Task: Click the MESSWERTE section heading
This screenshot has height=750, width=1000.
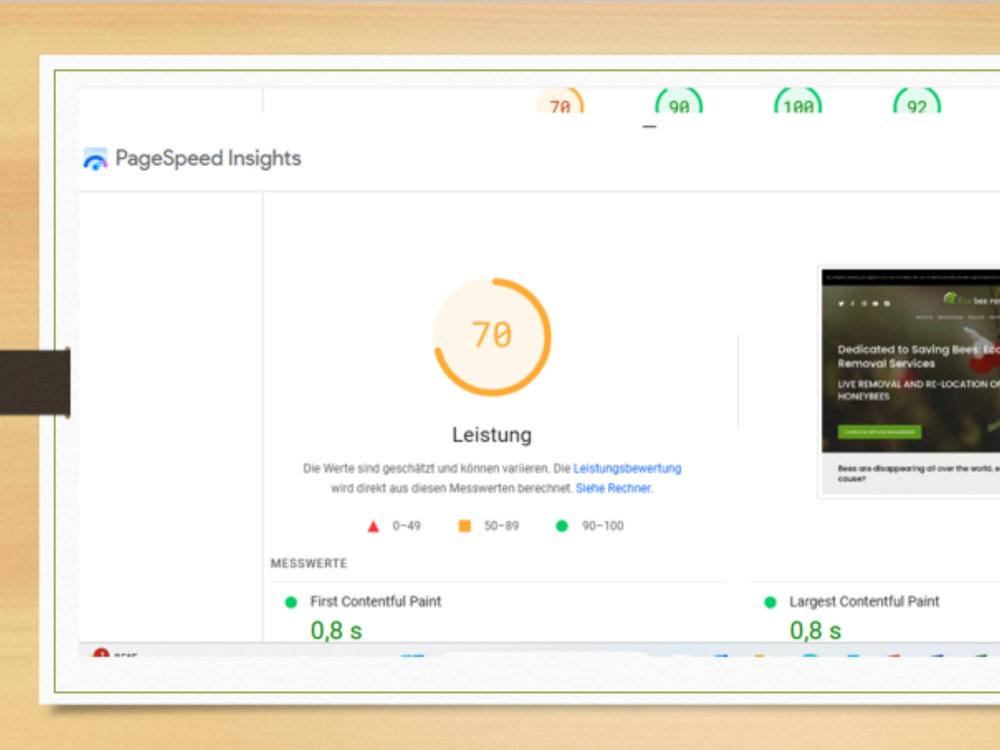Action: pyautogui.click(x=309, y=563)
